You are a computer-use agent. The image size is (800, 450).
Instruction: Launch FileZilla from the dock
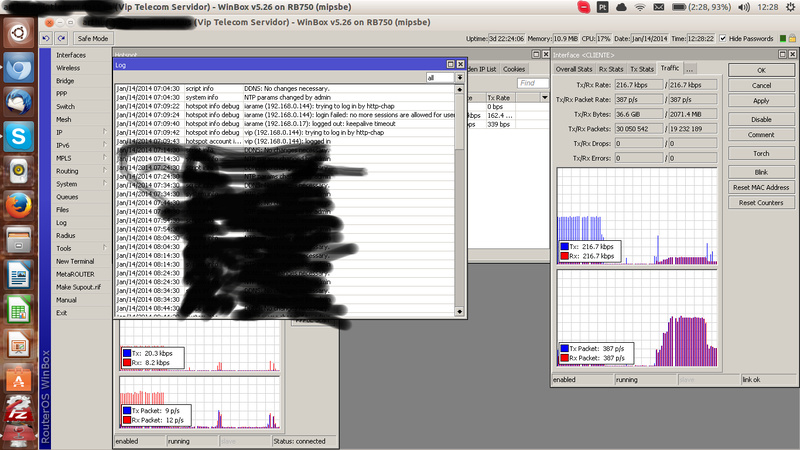coord(18,411)
